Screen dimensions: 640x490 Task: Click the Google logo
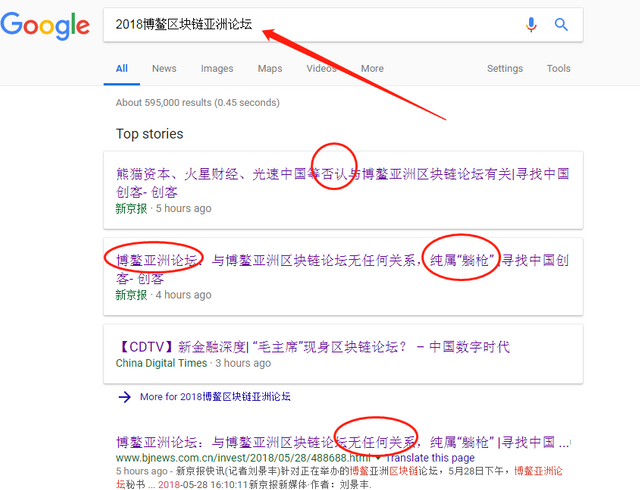pyautogui.click(x=45, y=26)
